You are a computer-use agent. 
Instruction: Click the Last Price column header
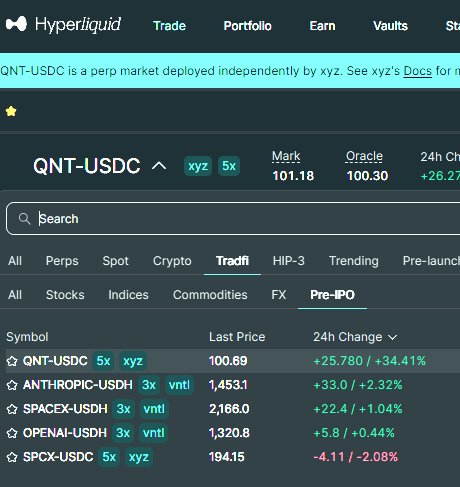click(237, 337)
